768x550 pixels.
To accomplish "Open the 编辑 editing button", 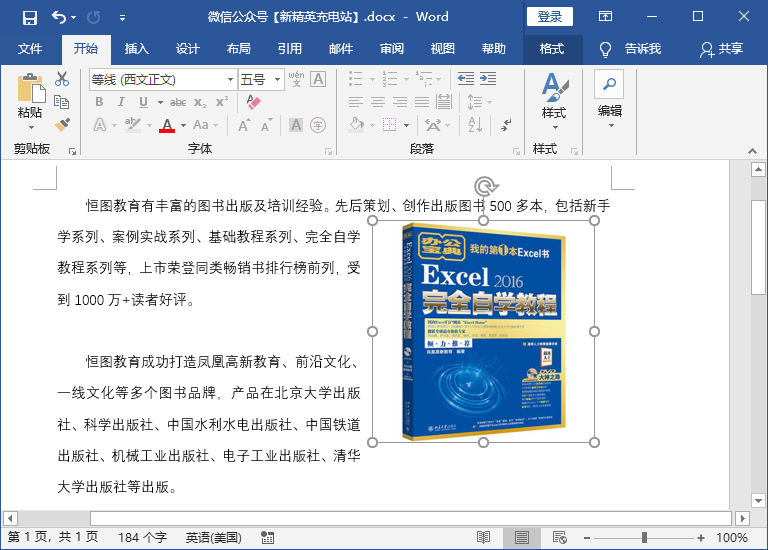I will tap(610, 100).
